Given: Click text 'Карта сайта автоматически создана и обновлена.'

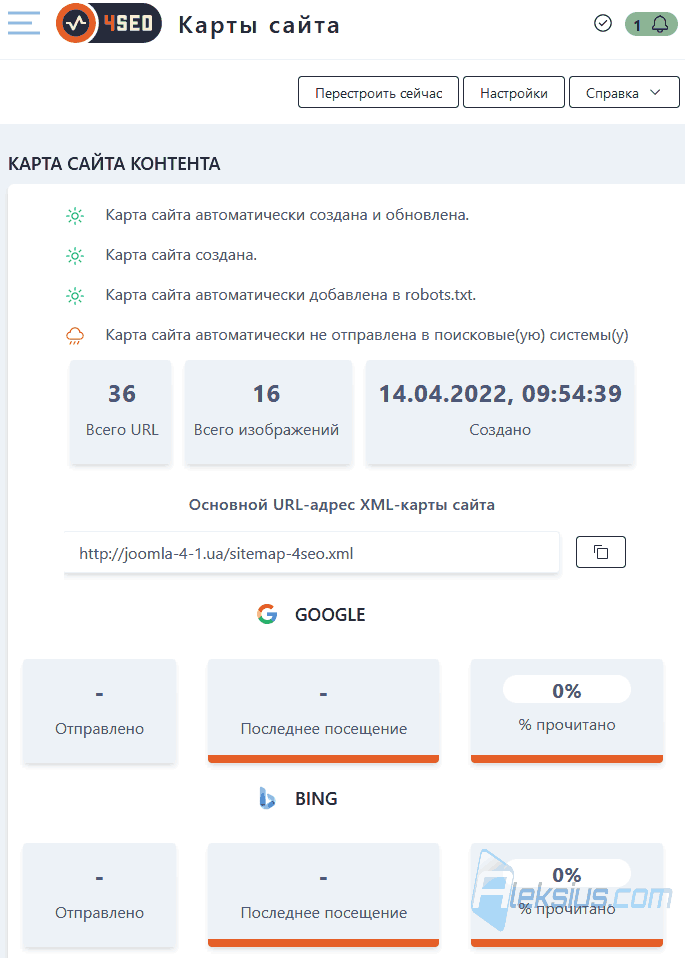Looking at the screenshot, I should click(x=287, y=215).
